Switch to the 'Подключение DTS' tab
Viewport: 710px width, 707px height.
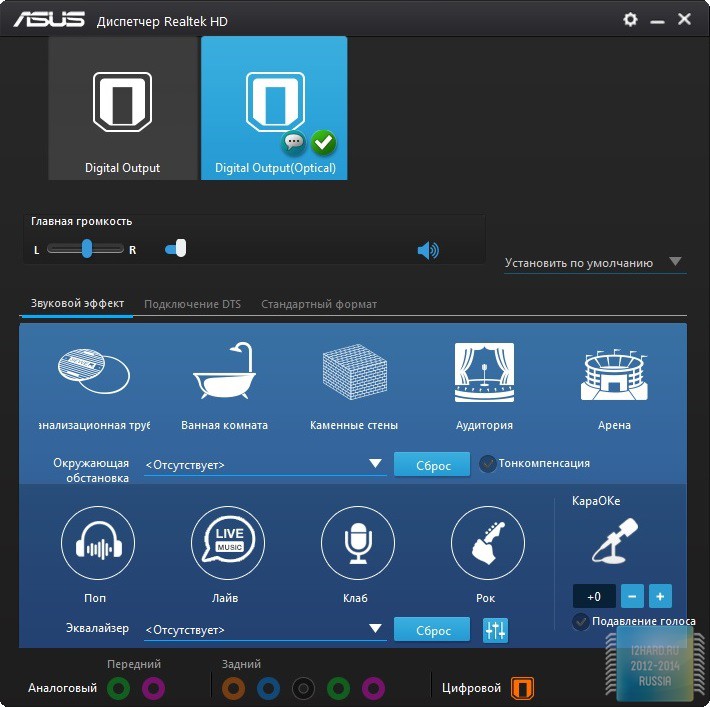tap(192, 304)
